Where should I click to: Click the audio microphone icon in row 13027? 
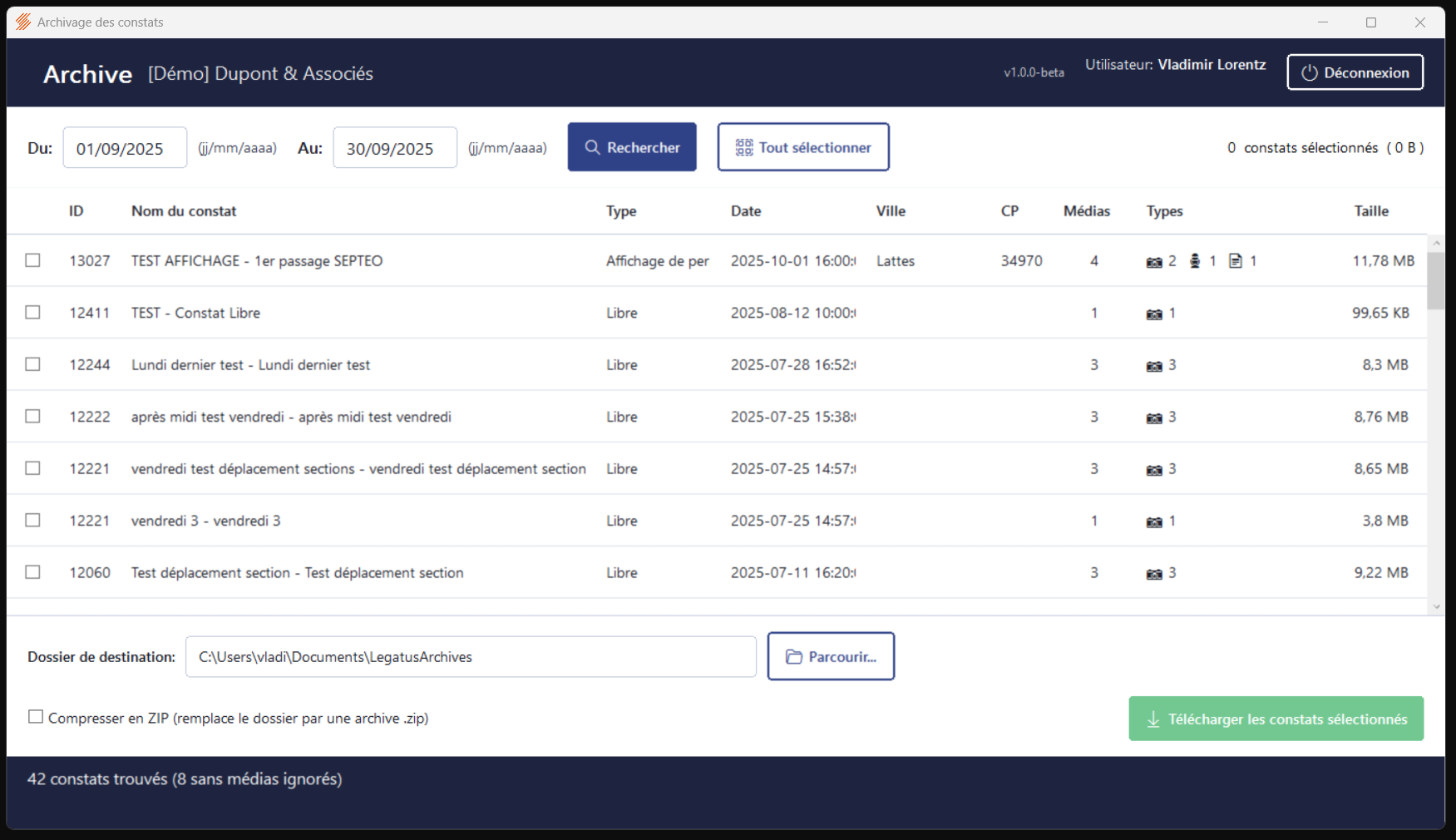pyautogui.click(x=1195, y=261)
